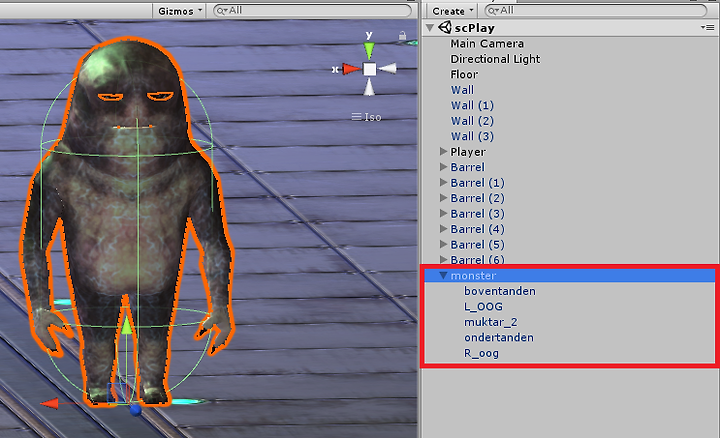Screen dimensions: 720x438
Task: Click the green Y axis cone on scene gizmo
Action: coord(369,50)
